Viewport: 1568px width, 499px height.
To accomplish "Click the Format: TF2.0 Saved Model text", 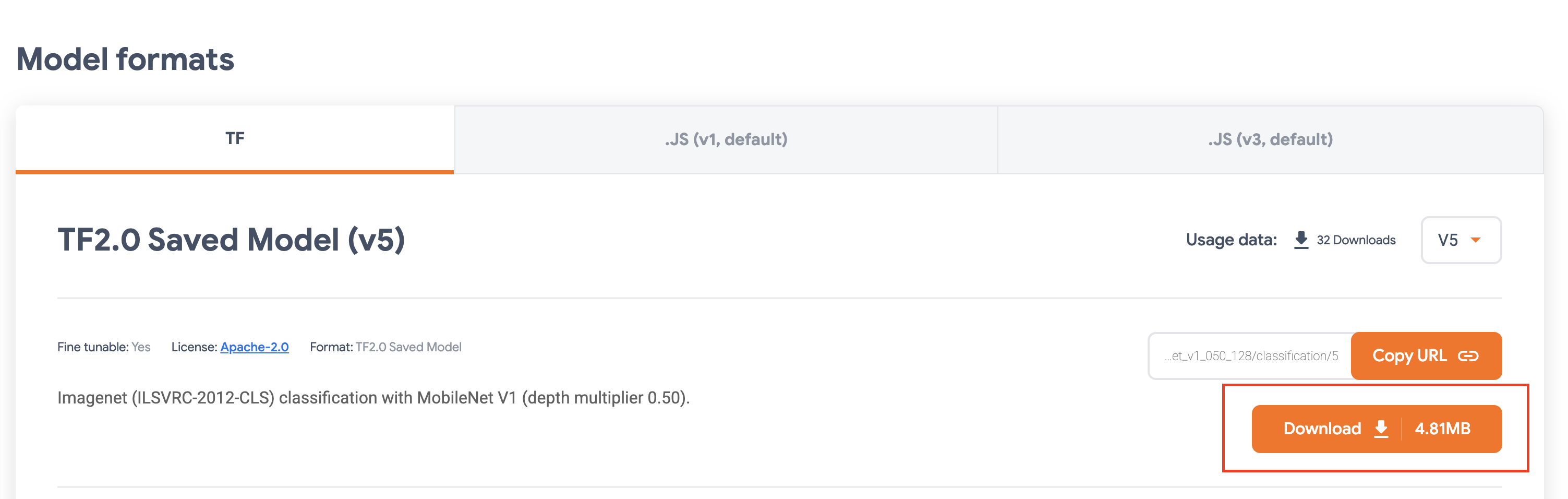I will tap(385, 347).
